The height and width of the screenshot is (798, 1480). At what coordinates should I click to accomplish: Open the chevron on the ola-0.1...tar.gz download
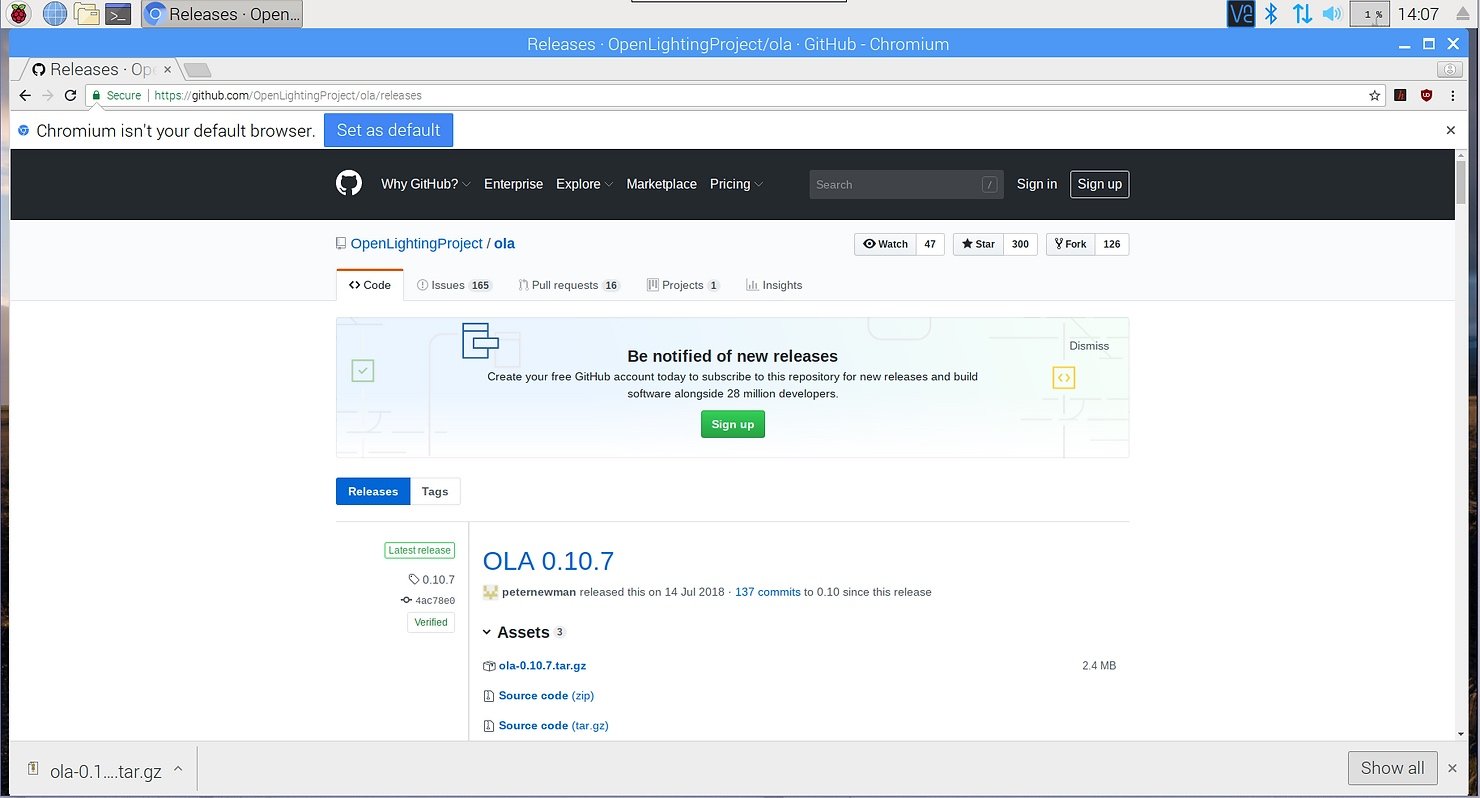178,770
